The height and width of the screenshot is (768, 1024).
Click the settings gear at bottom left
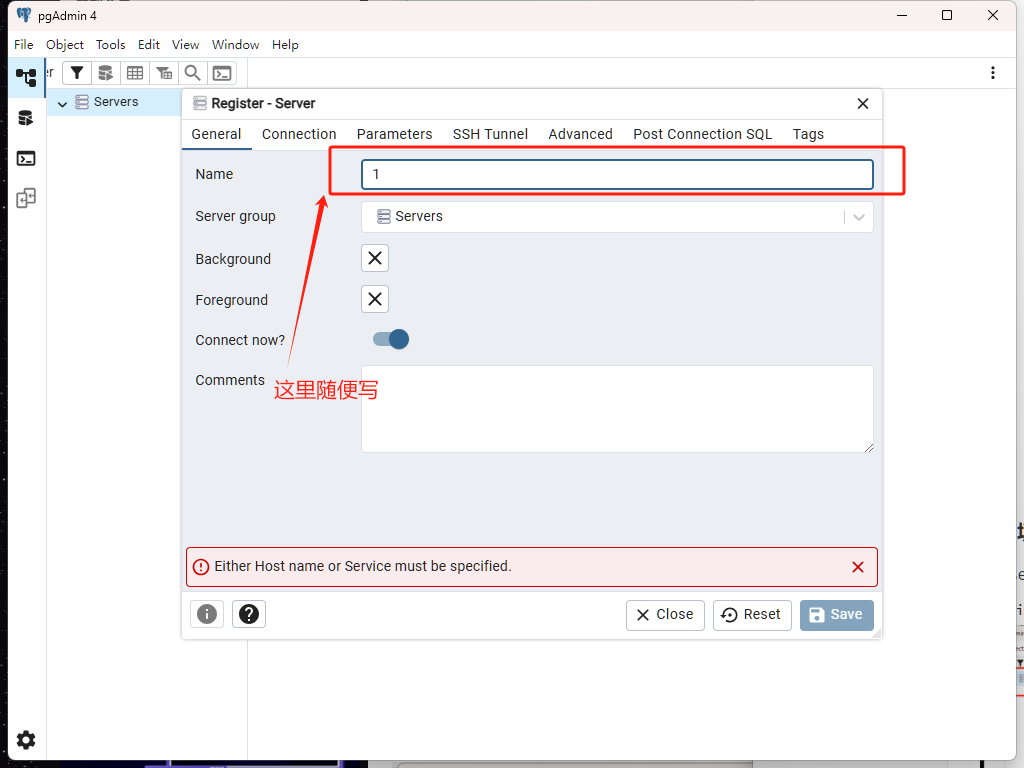(x=26, y=740)
